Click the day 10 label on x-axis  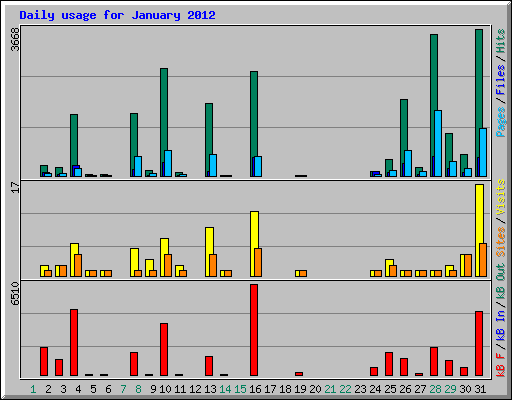click(x=165, y=389)
